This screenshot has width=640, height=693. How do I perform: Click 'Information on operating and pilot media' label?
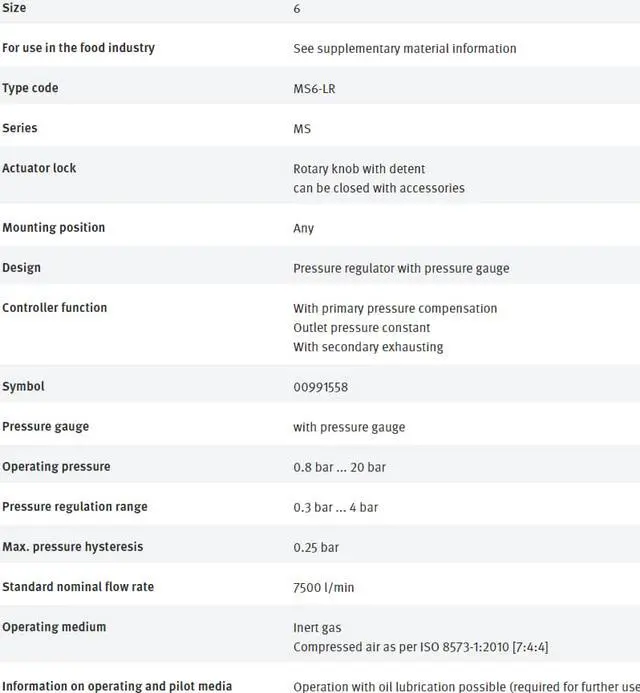117,685
